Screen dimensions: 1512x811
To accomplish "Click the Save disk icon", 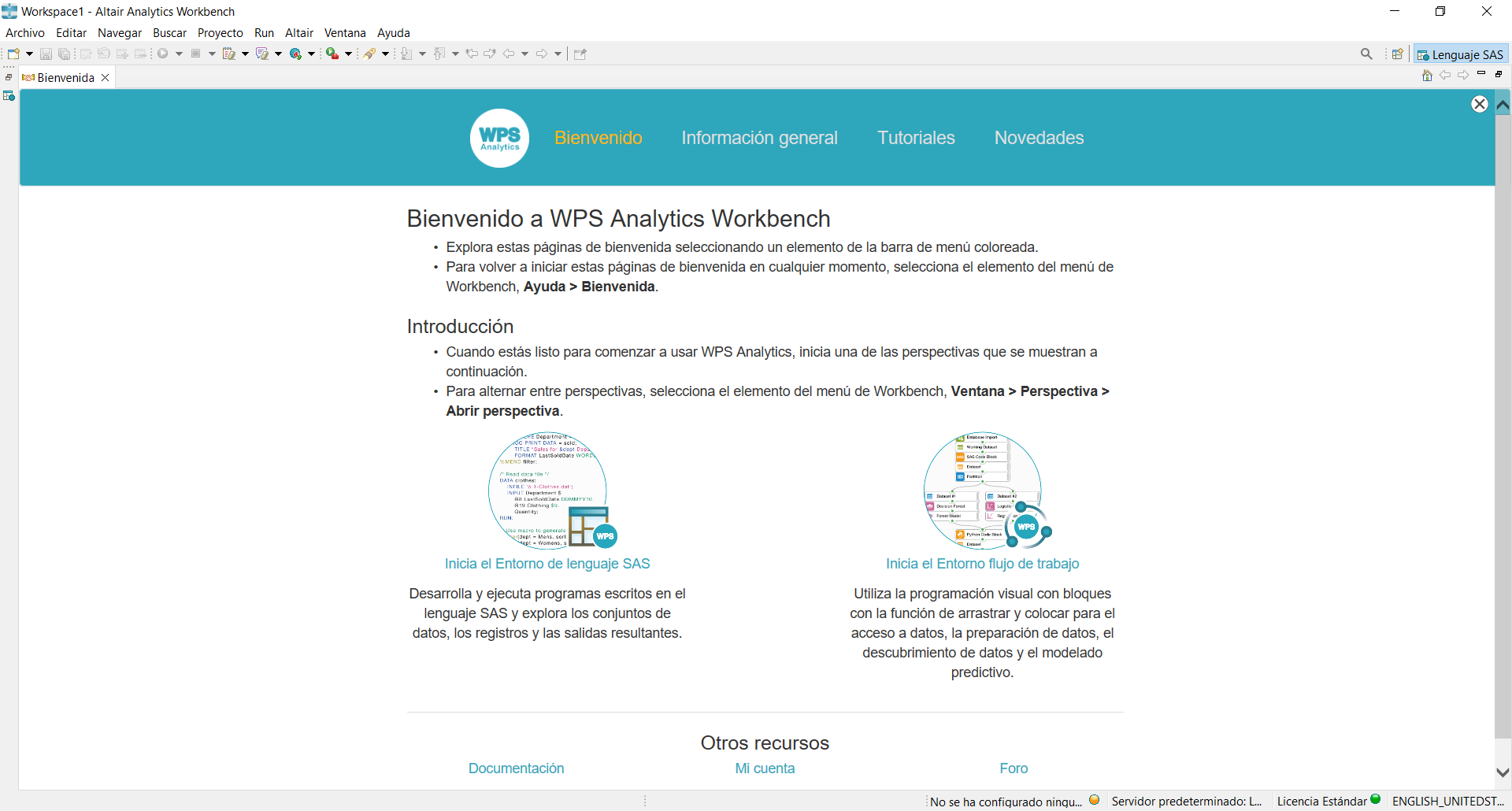I will point(46,54).
